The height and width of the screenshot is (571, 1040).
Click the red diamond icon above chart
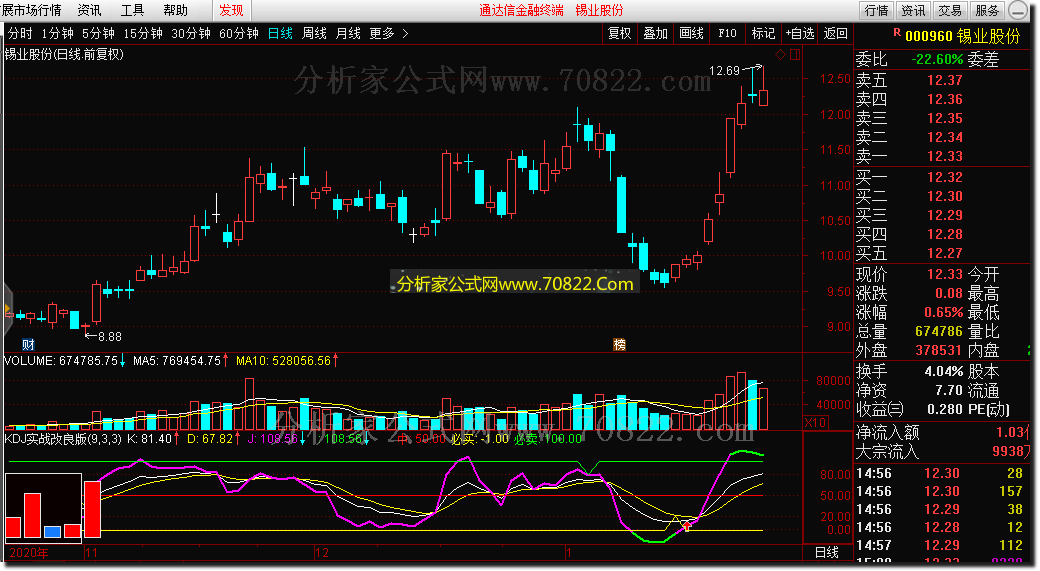[781, 54]
